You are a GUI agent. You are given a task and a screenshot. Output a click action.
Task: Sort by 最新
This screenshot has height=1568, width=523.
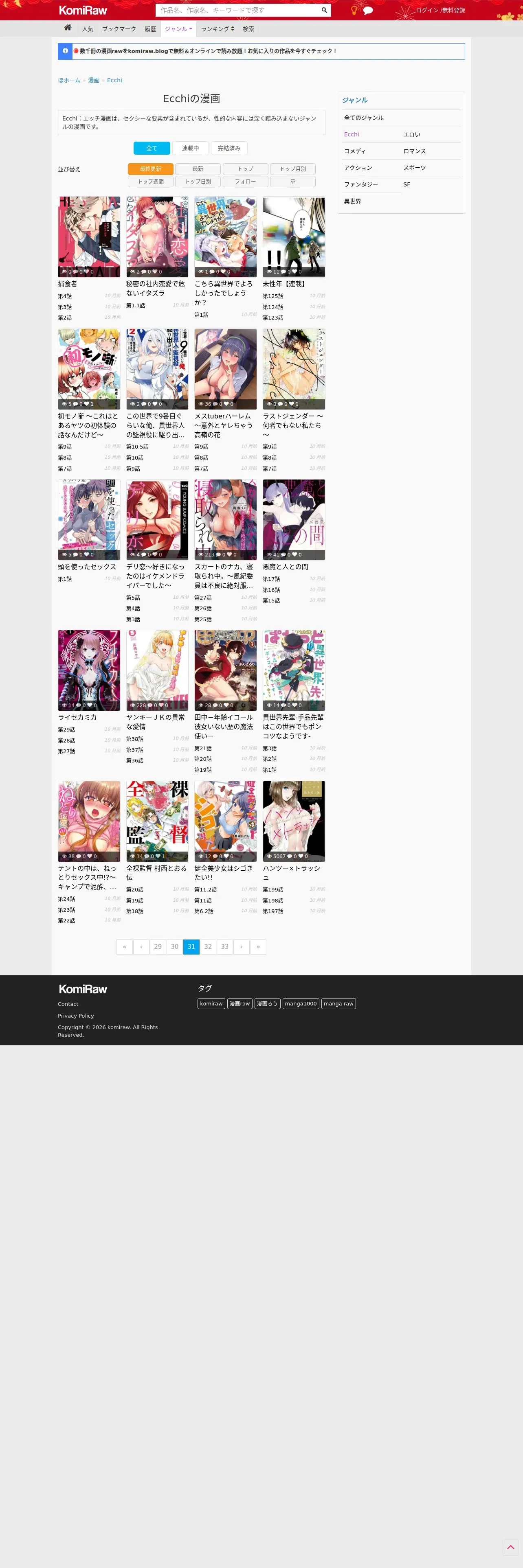click(198, 169)
